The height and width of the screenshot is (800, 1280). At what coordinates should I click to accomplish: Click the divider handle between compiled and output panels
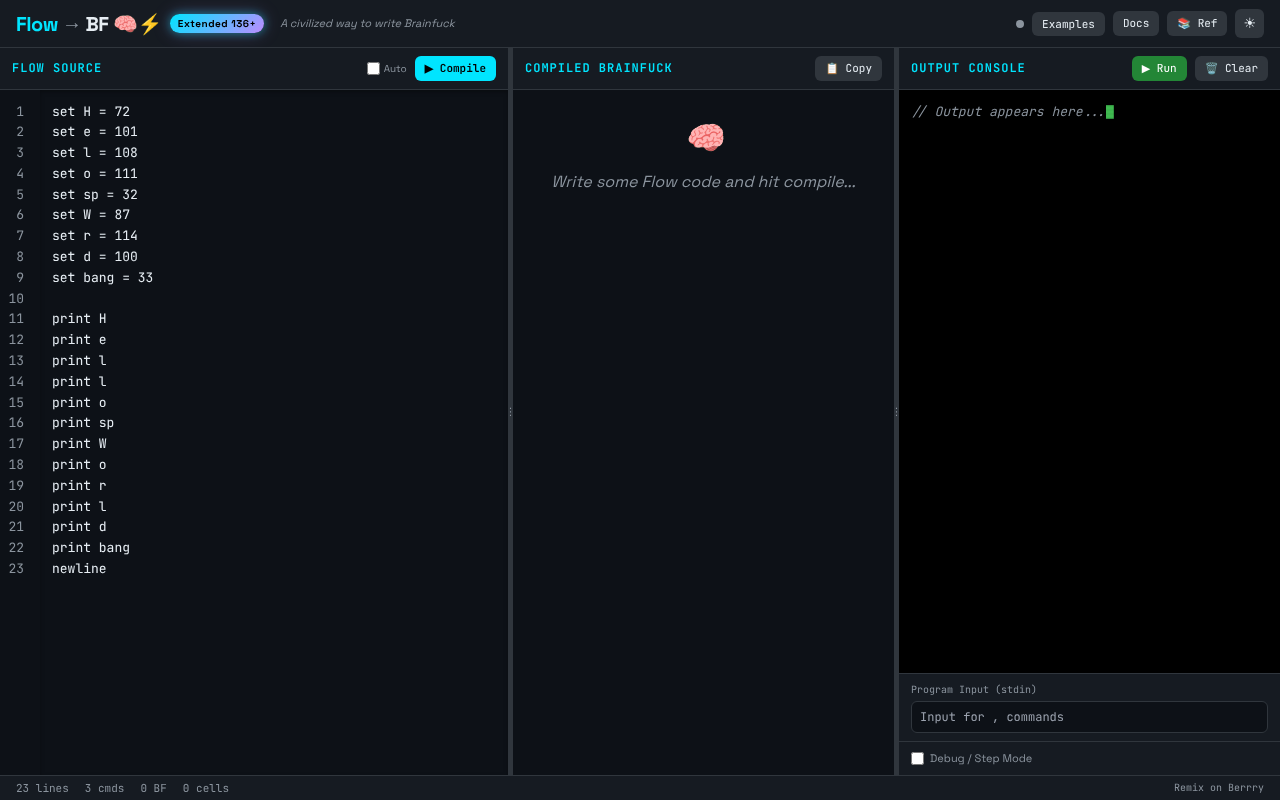896,411
